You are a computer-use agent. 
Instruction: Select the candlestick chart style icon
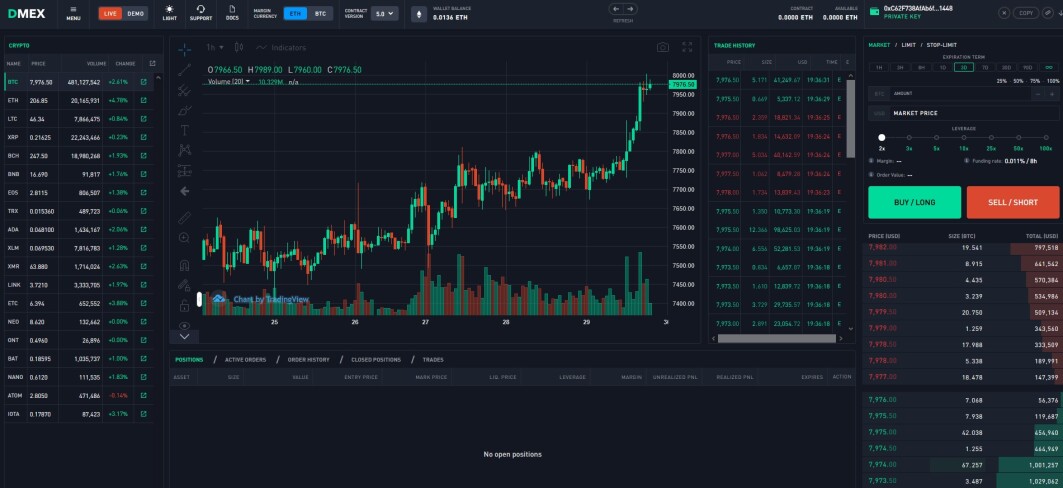pos(239,47)
